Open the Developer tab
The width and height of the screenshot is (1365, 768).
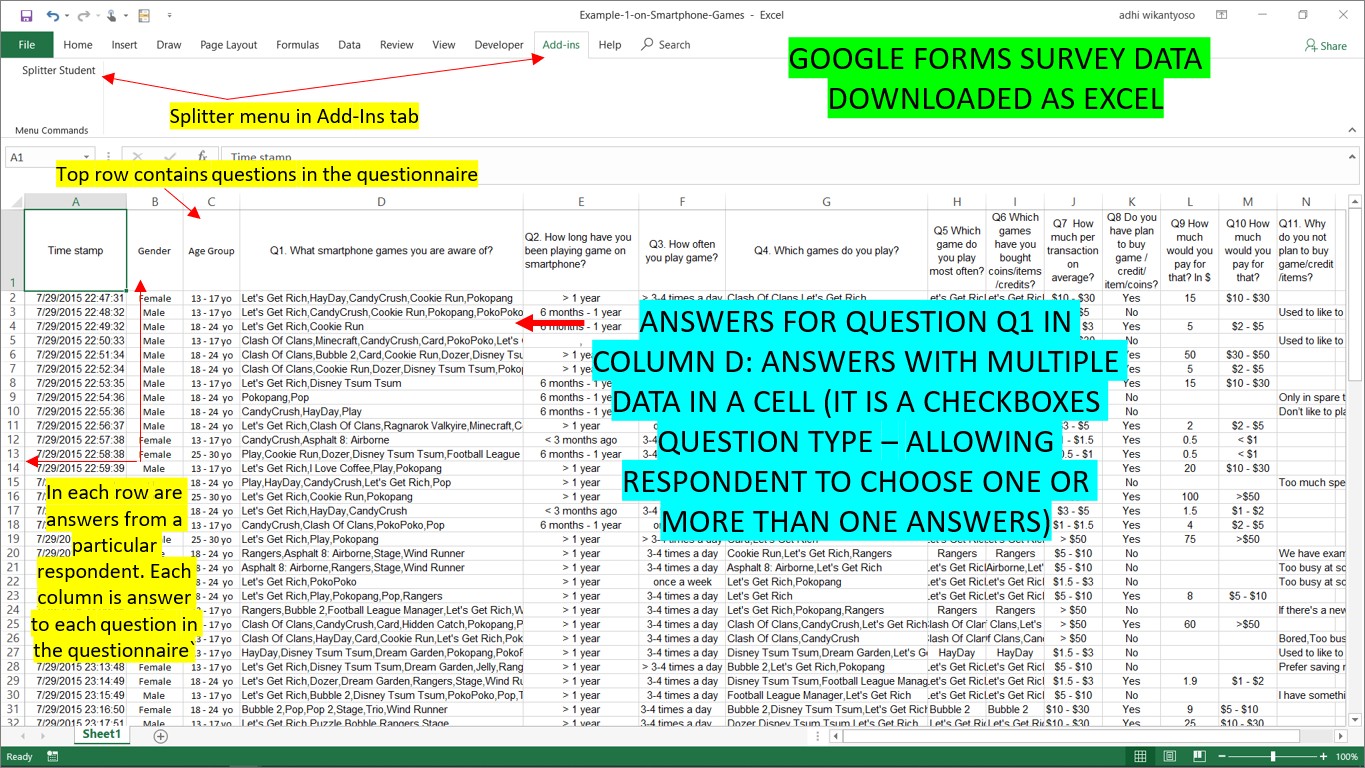[499, 45]
